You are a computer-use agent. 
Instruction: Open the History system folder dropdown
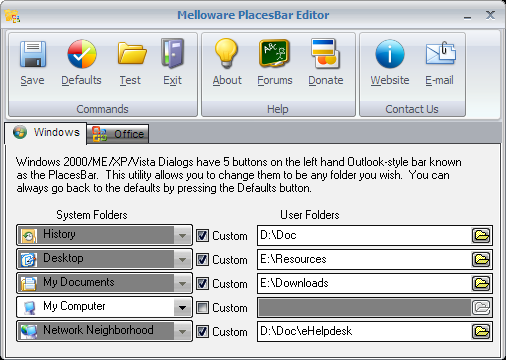point(182,235)
